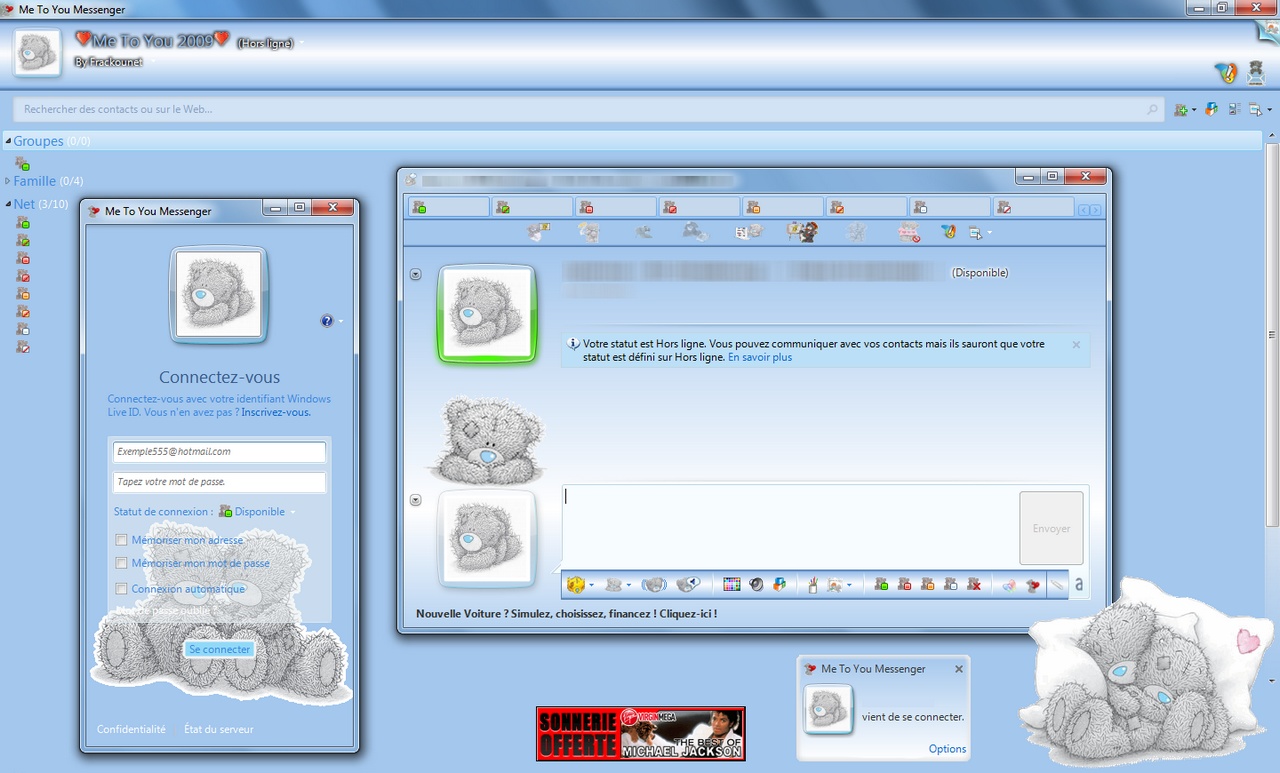The width and height of the screenshot is (1280, 773).
Task: Click the pencil cup handwriting icon
Action: pyautogui.click(x=813, y=584)
